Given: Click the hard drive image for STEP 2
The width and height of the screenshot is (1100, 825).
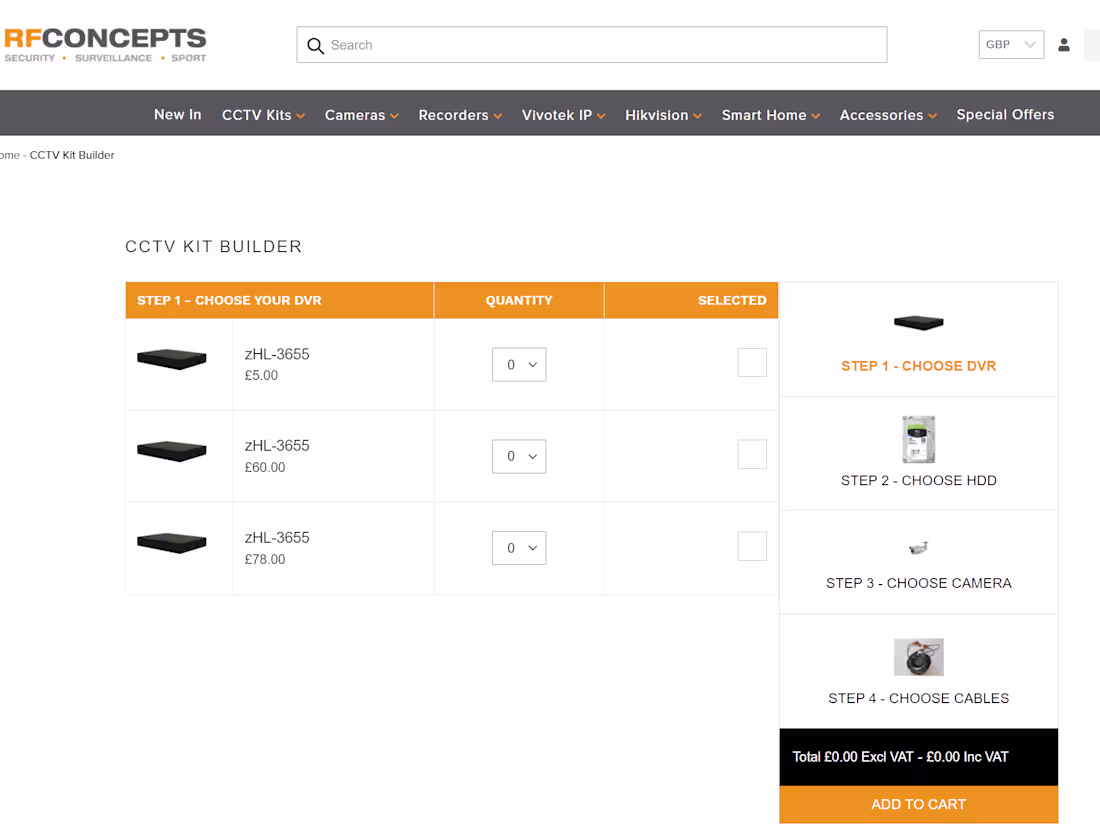Looking at the screenshot, I should pyautogui.click(x=918, y=438).
